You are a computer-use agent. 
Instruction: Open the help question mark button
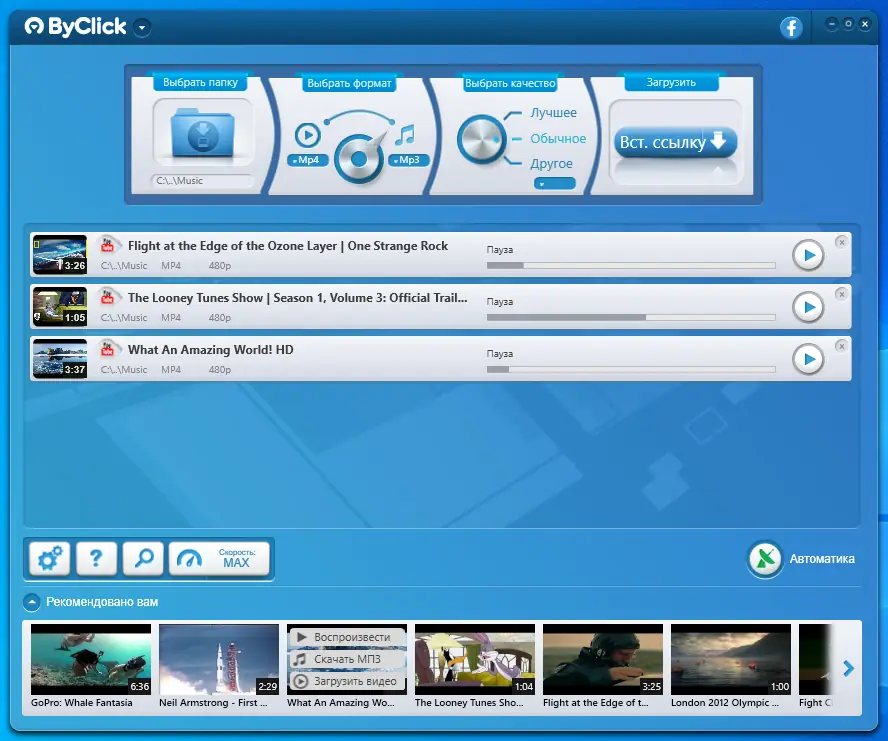(96, 559)
